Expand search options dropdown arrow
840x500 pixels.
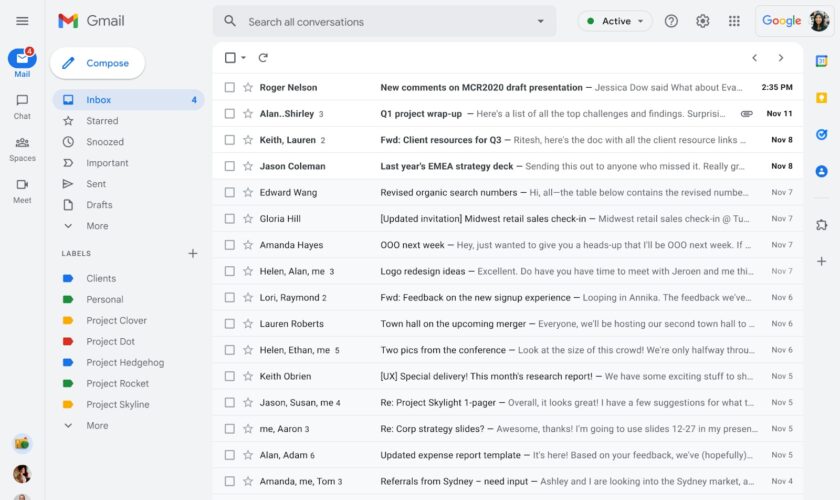pyautogui.click(x=541, y=21)
